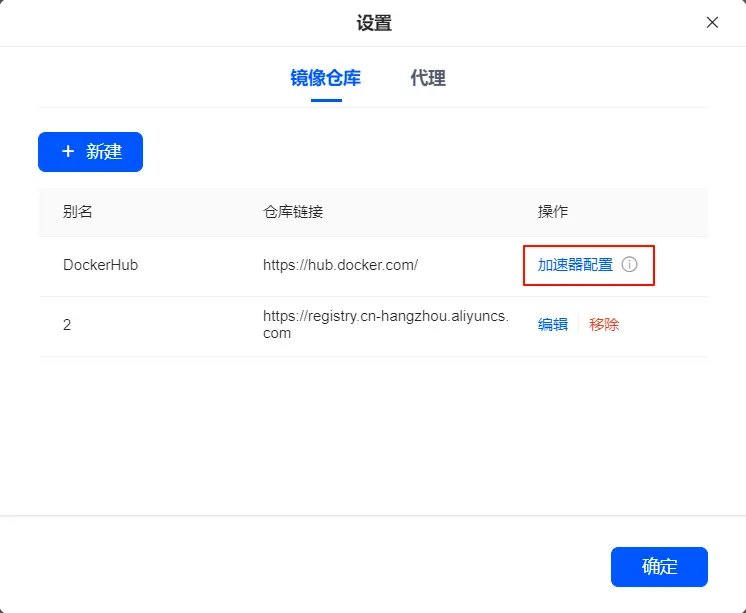This screenshot has width=746, height=613.
Task: Click the 操作 column header
Action: coord(553,212)
